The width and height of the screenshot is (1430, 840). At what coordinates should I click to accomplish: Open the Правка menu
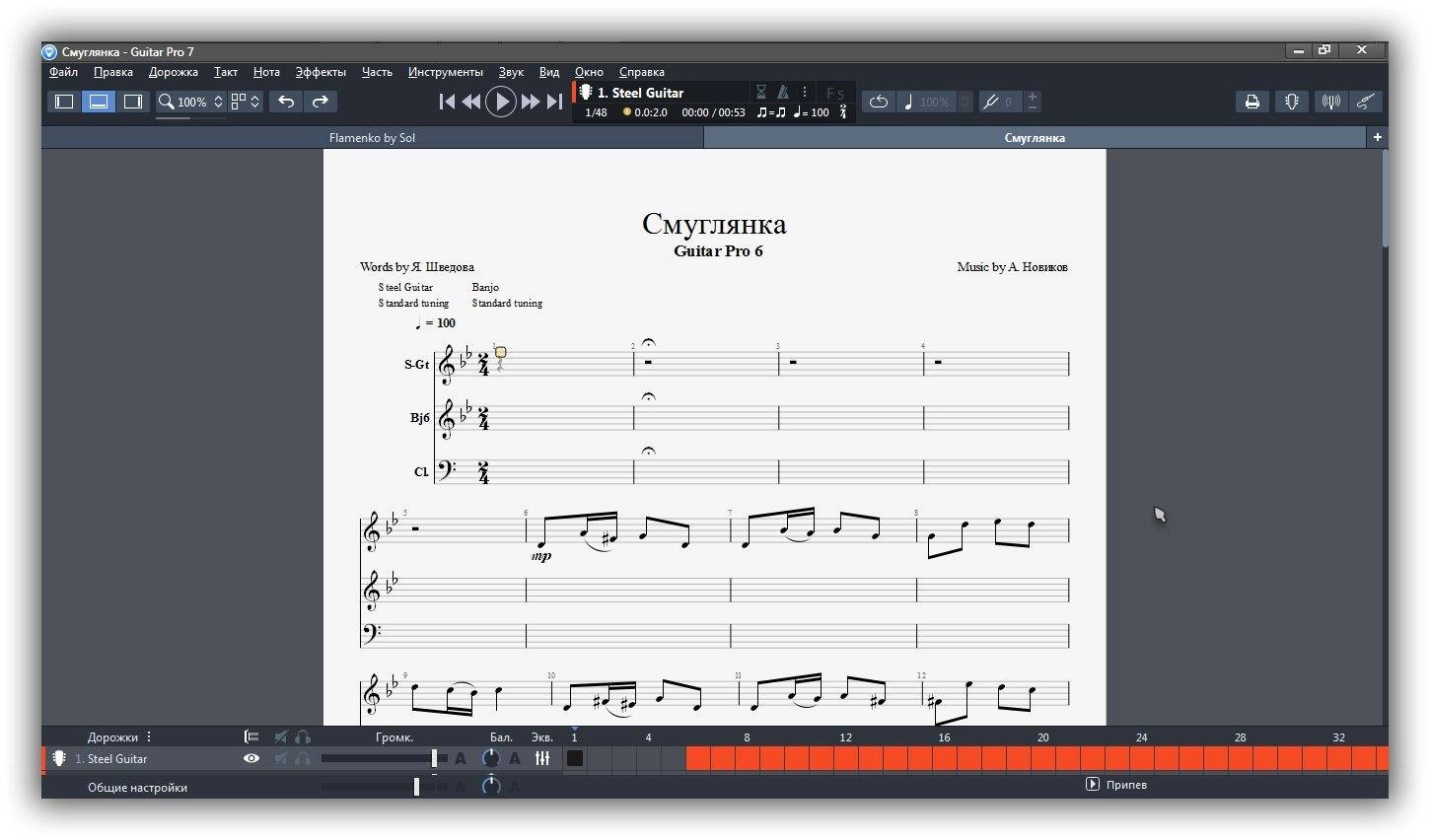(113, 72)
